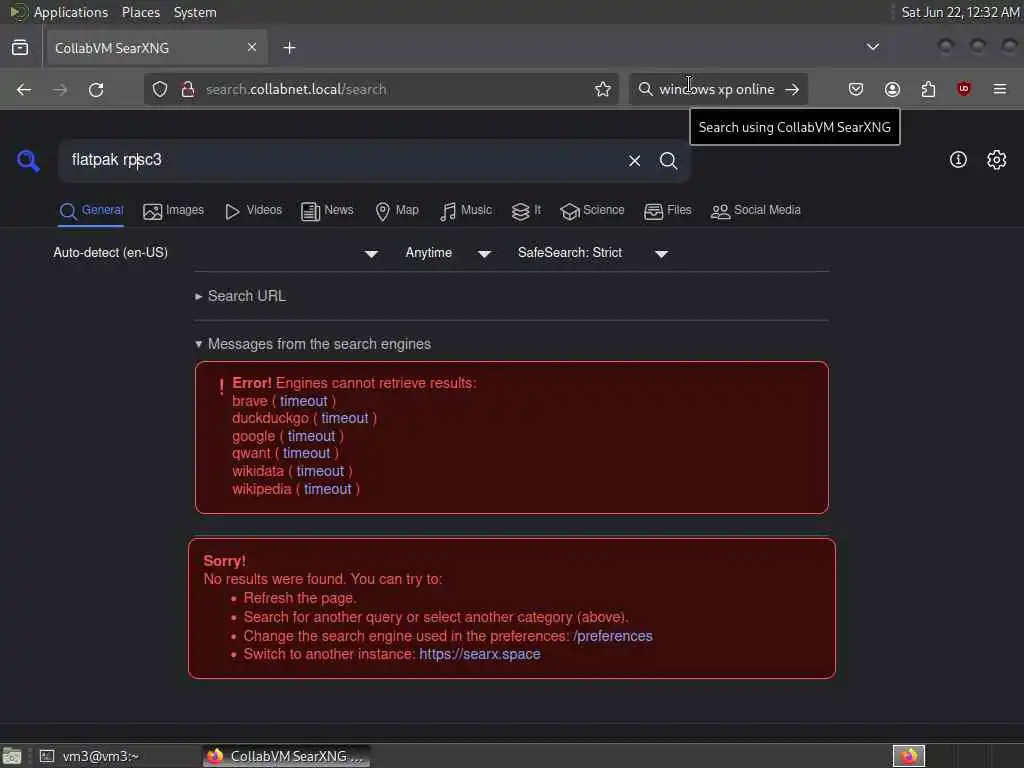Open the tracking protection shield icon

tap(160, 89)
